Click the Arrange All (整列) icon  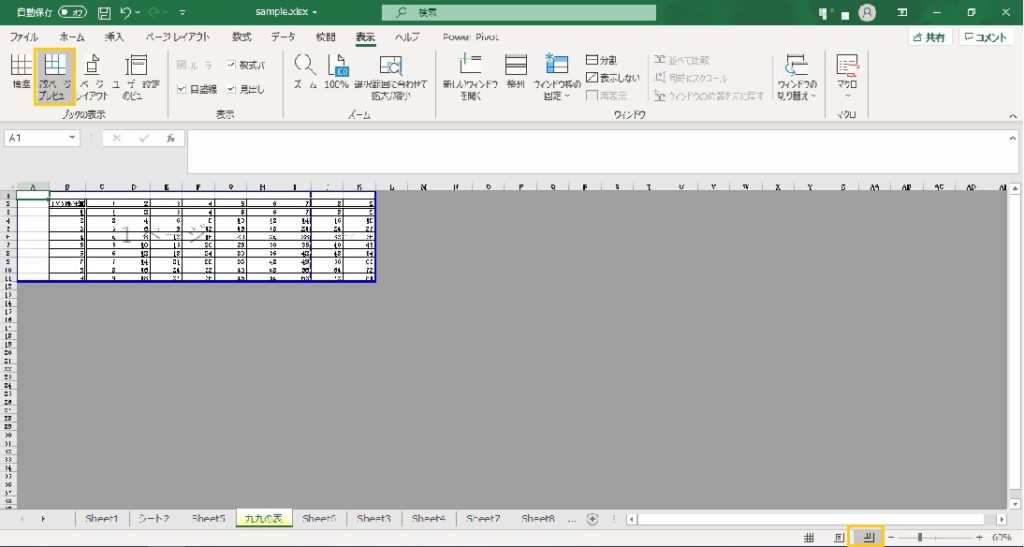click(x=516, y=72)
